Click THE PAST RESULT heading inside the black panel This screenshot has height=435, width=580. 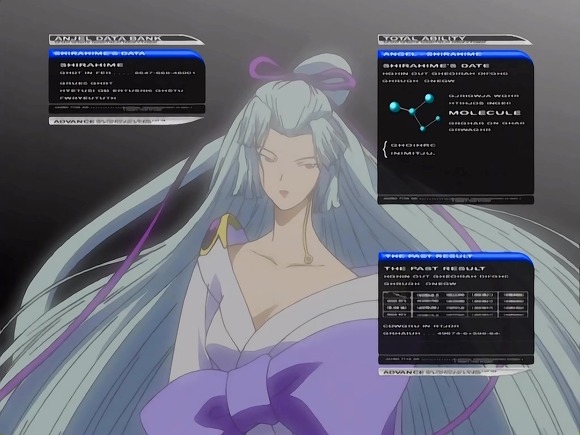435,269
